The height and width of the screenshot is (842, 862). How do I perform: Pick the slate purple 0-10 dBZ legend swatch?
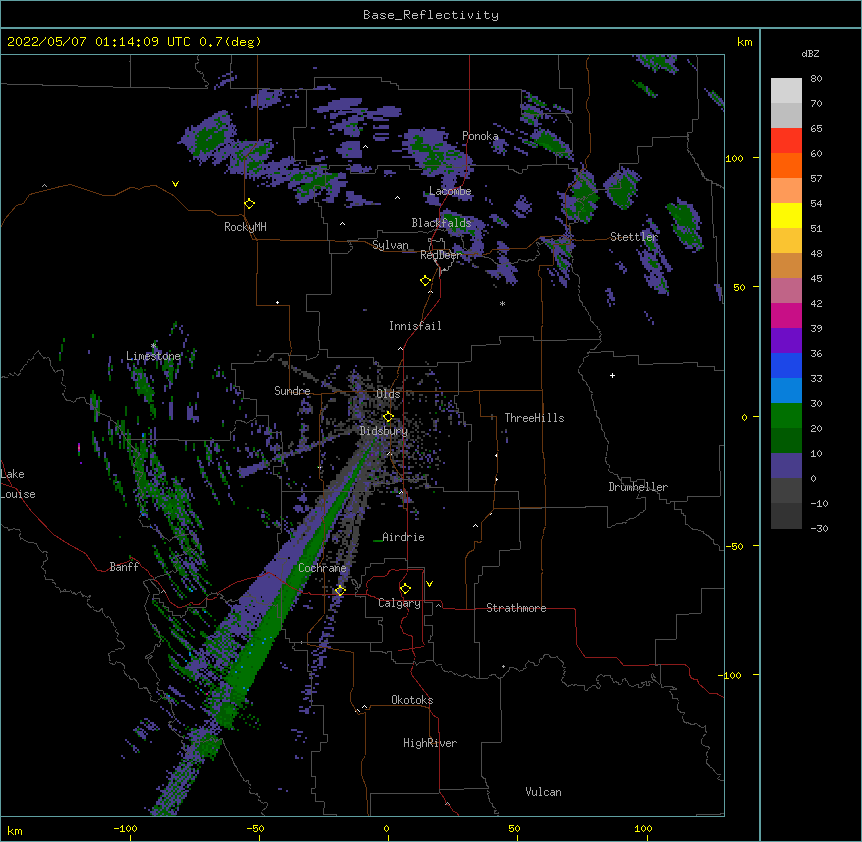coord(786,466)
